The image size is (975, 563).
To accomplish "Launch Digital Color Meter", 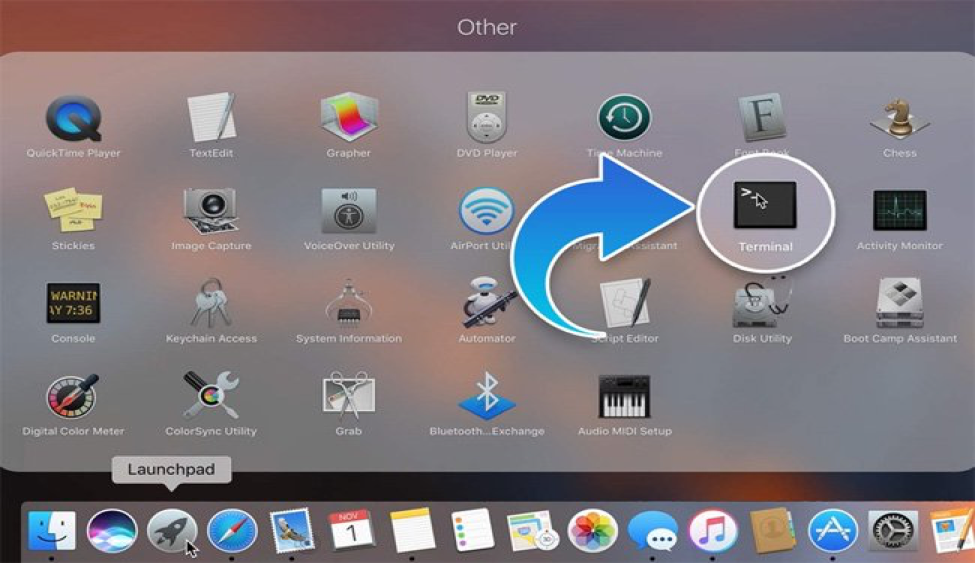I will coord(73,396).
